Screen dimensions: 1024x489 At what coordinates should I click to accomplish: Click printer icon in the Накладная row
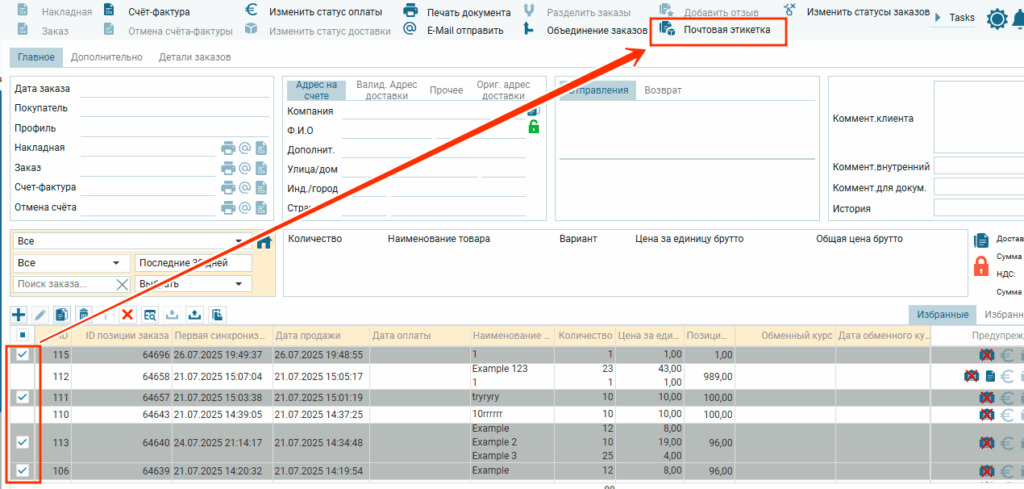click(x=228, y=148)
